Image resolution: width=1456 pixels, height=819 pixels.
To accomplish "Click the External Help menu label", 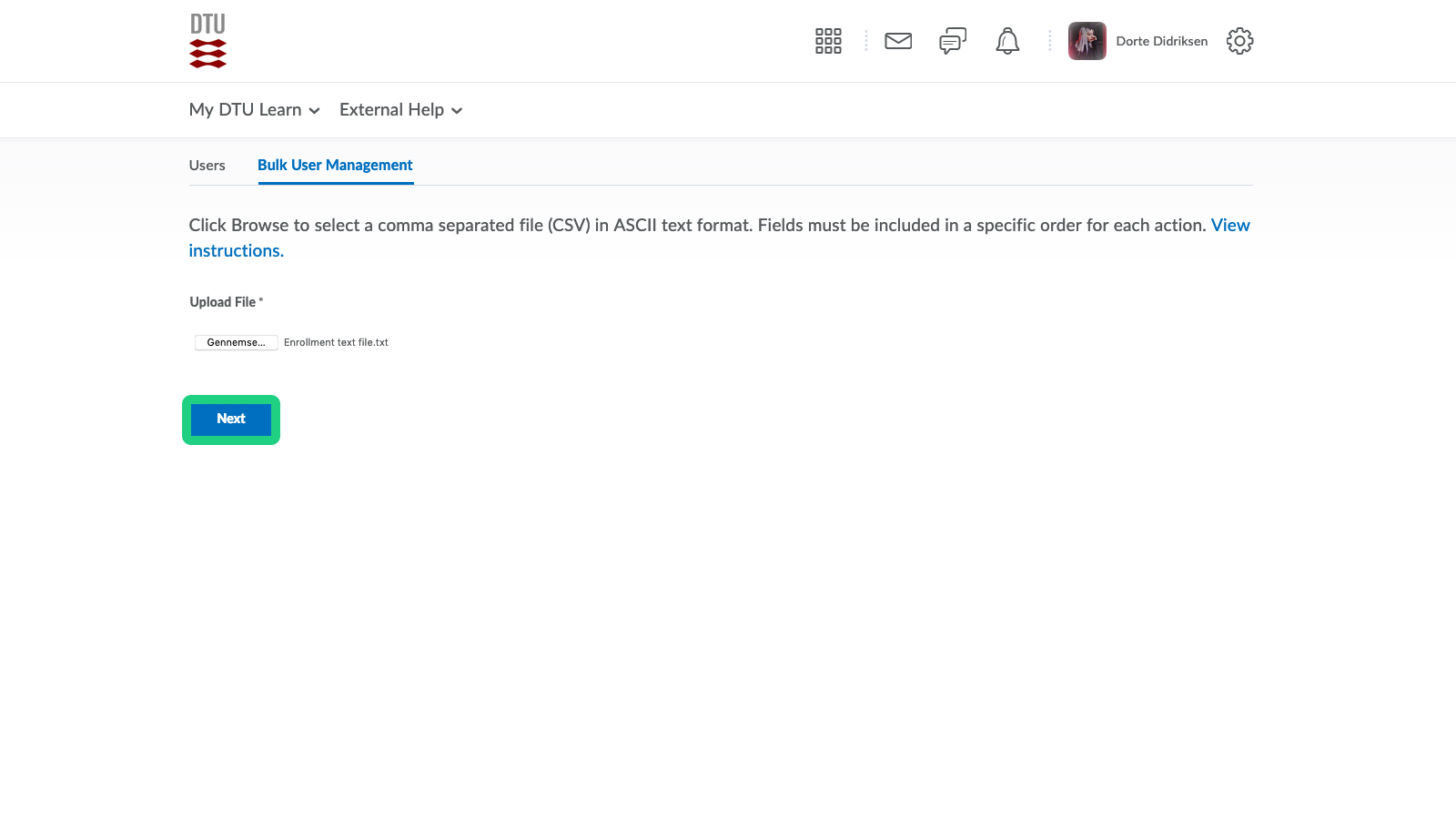I will pos(391,110).
